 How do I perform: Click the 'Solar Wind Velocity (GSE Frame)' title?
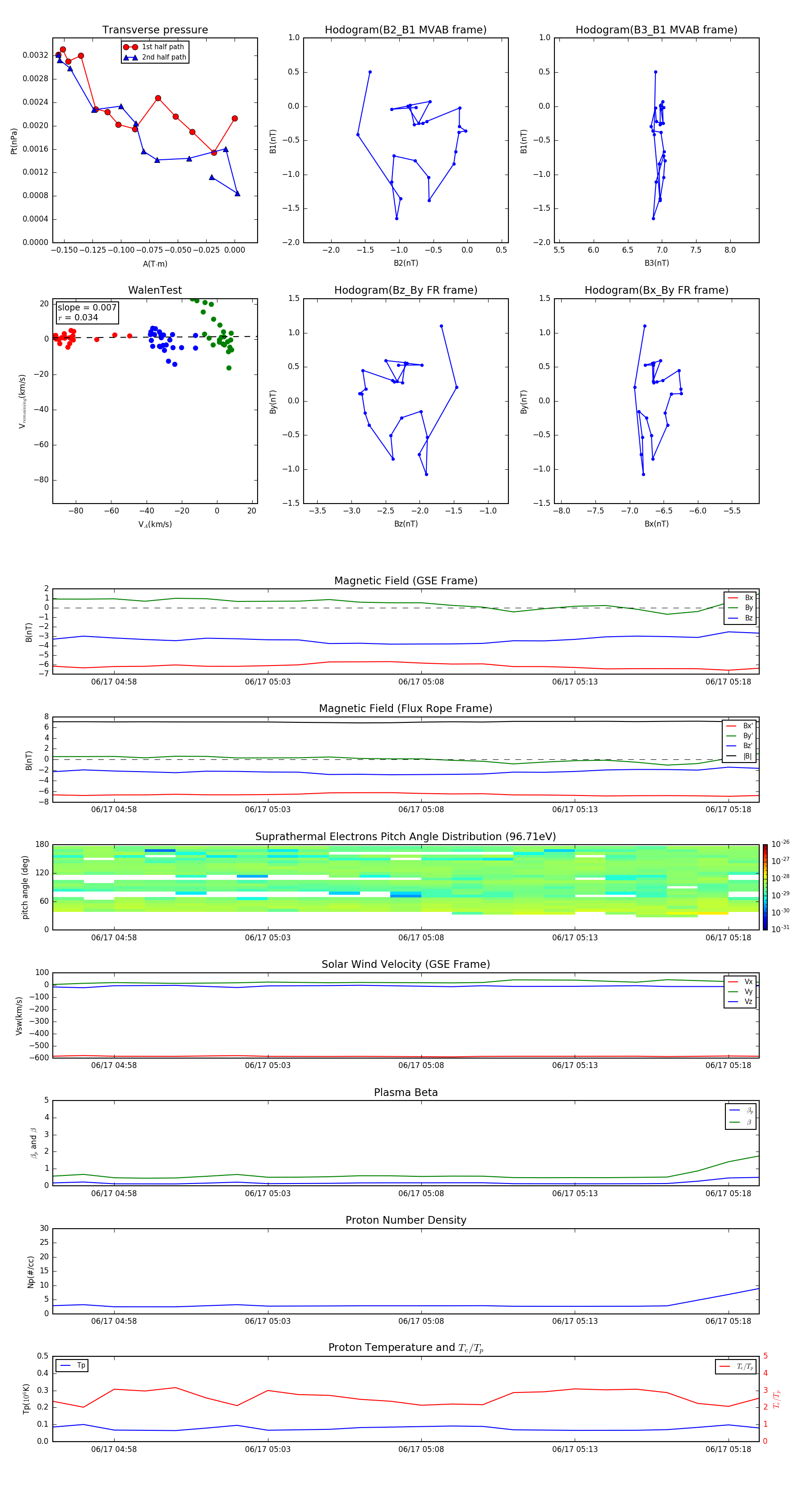point(406,965)
